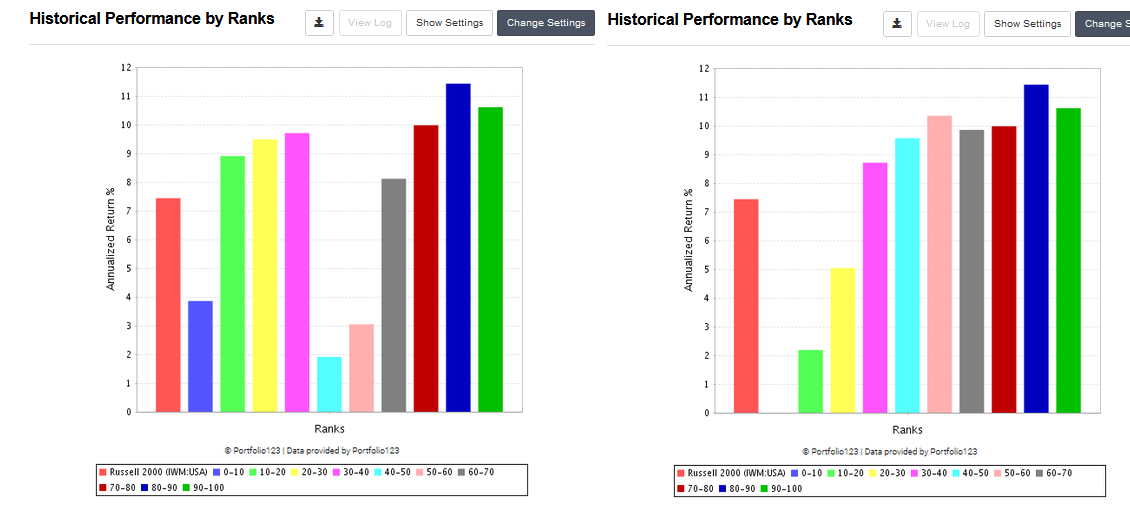The height and width of the screenshot is (532, 1130).
Task: Click the download icon above the left chart
Action: [319, 23]
